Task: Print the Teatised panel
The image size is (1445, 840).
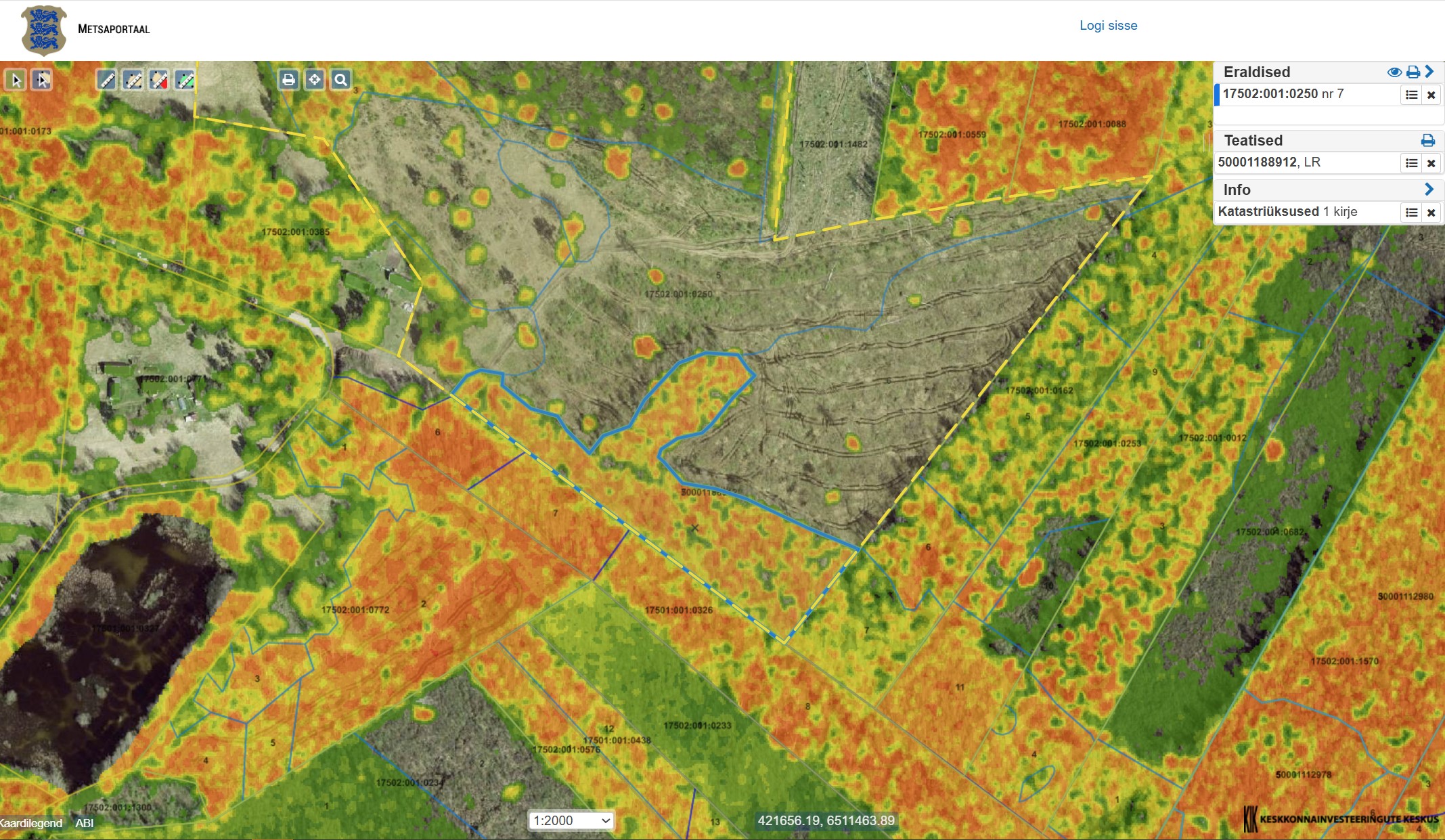Action: pyautogui.click(x=1427, y=140)
